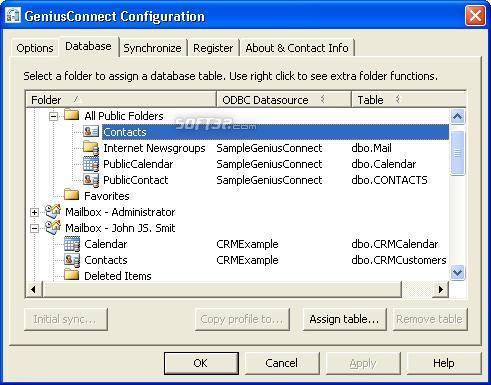The image size is (491, 385).
Task: Close the GeniusConnect Configuration window
Action: pyautogui.click(x=475, y=16)
